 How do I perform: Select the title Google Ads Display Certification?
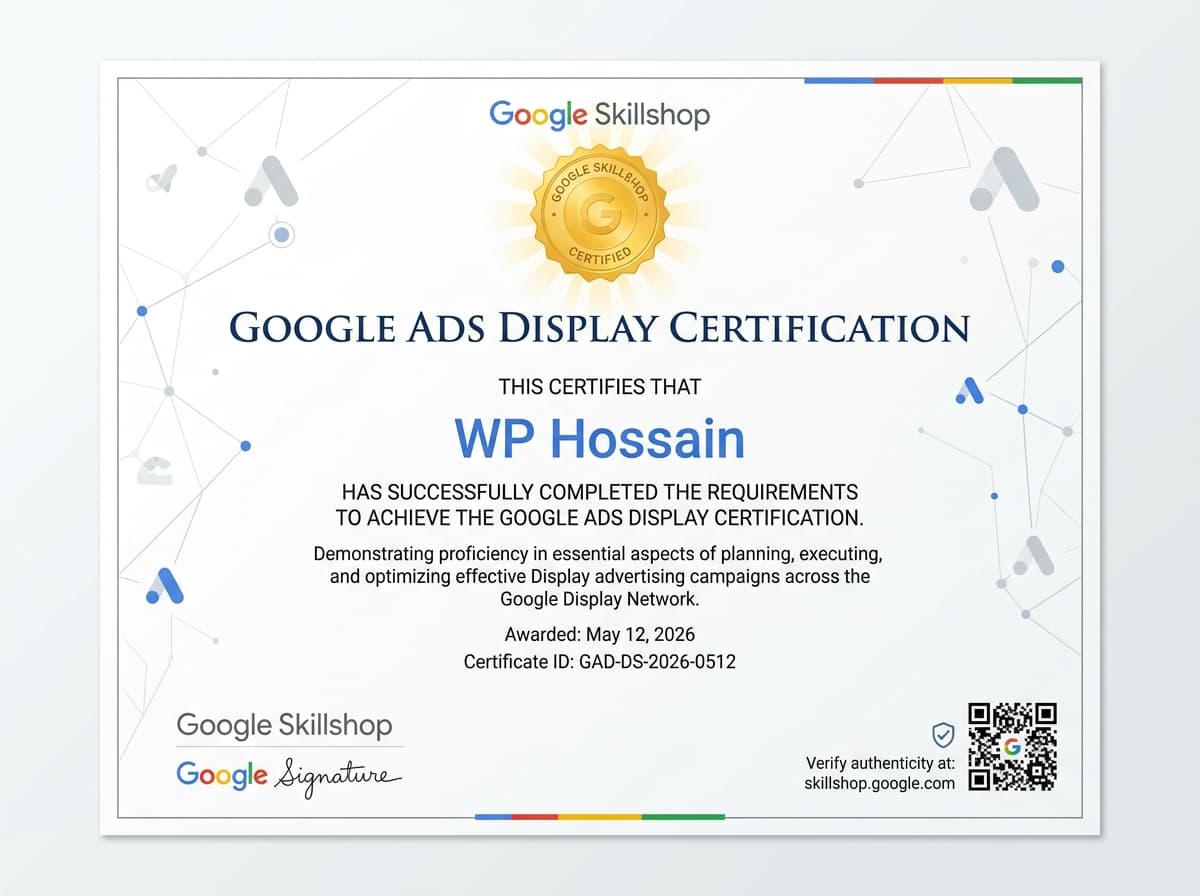click(599, 328)
